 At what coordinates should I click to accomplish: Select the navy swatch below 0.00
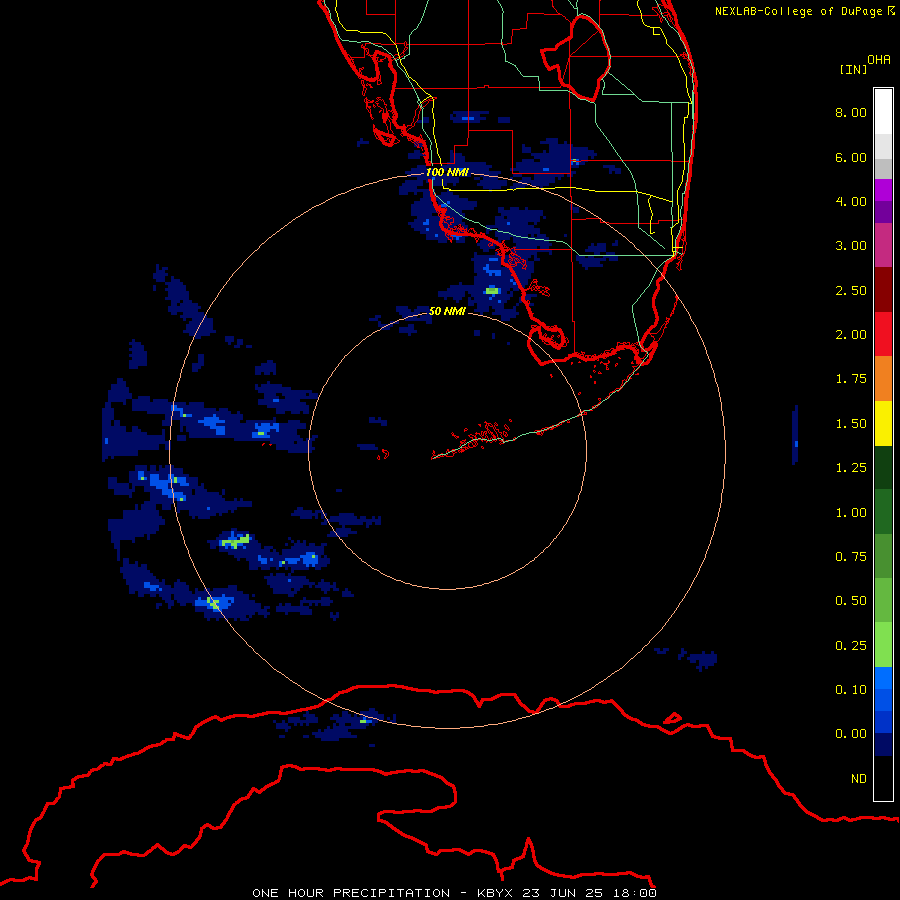pyautogui.click(x=883, y=745)
